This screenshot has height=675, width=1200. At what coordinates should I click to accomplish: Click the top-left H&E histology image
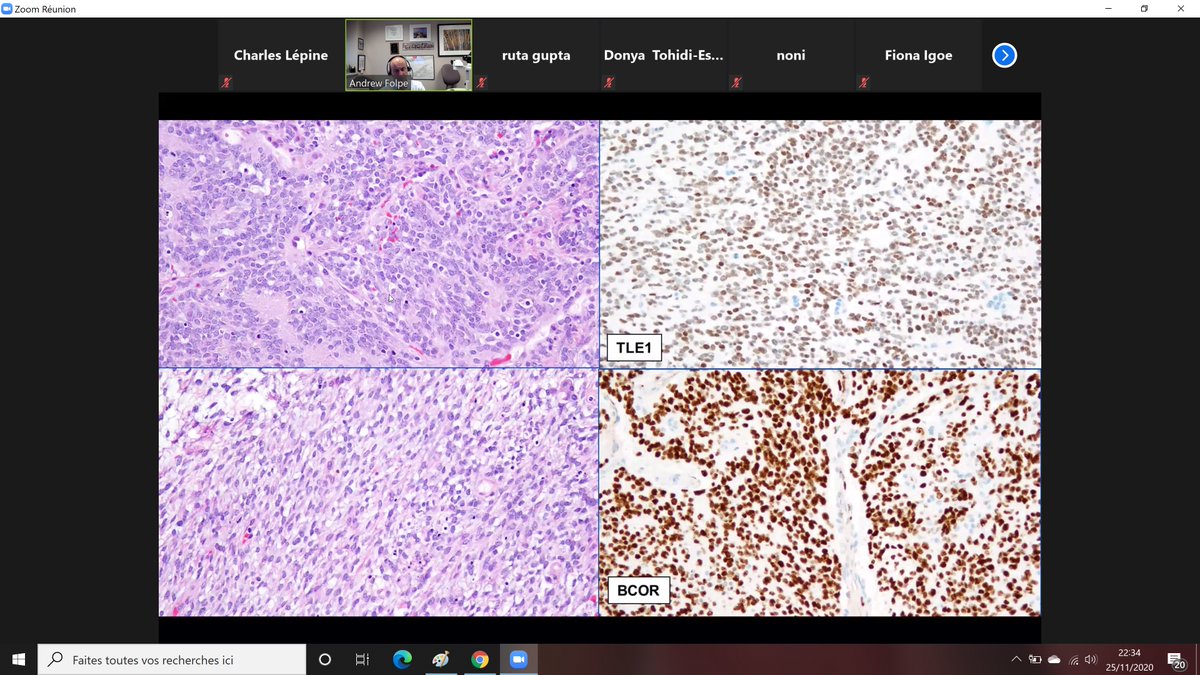click(378, 244)
